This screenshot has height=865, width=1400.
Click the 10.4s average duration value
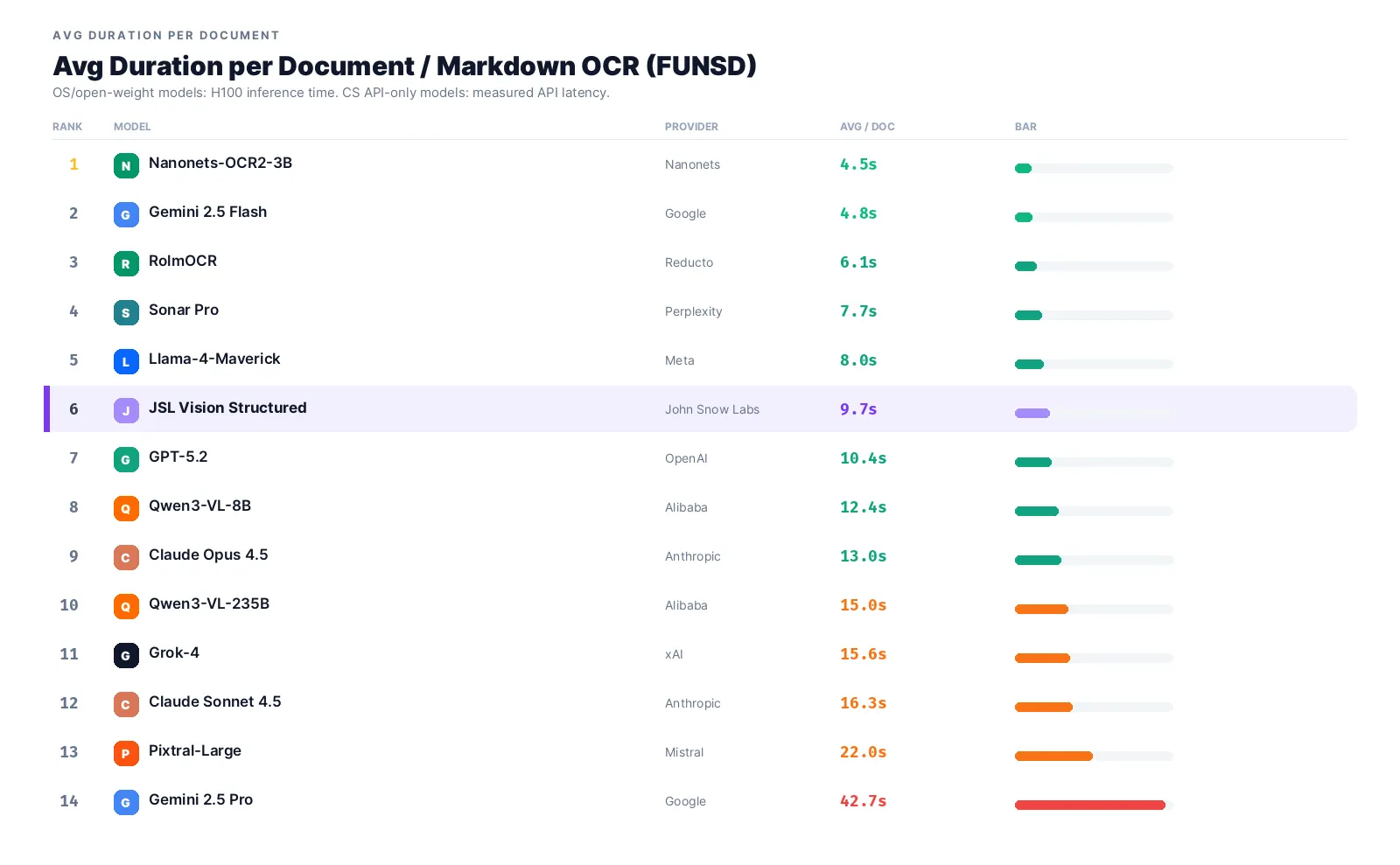click(864, 458)
